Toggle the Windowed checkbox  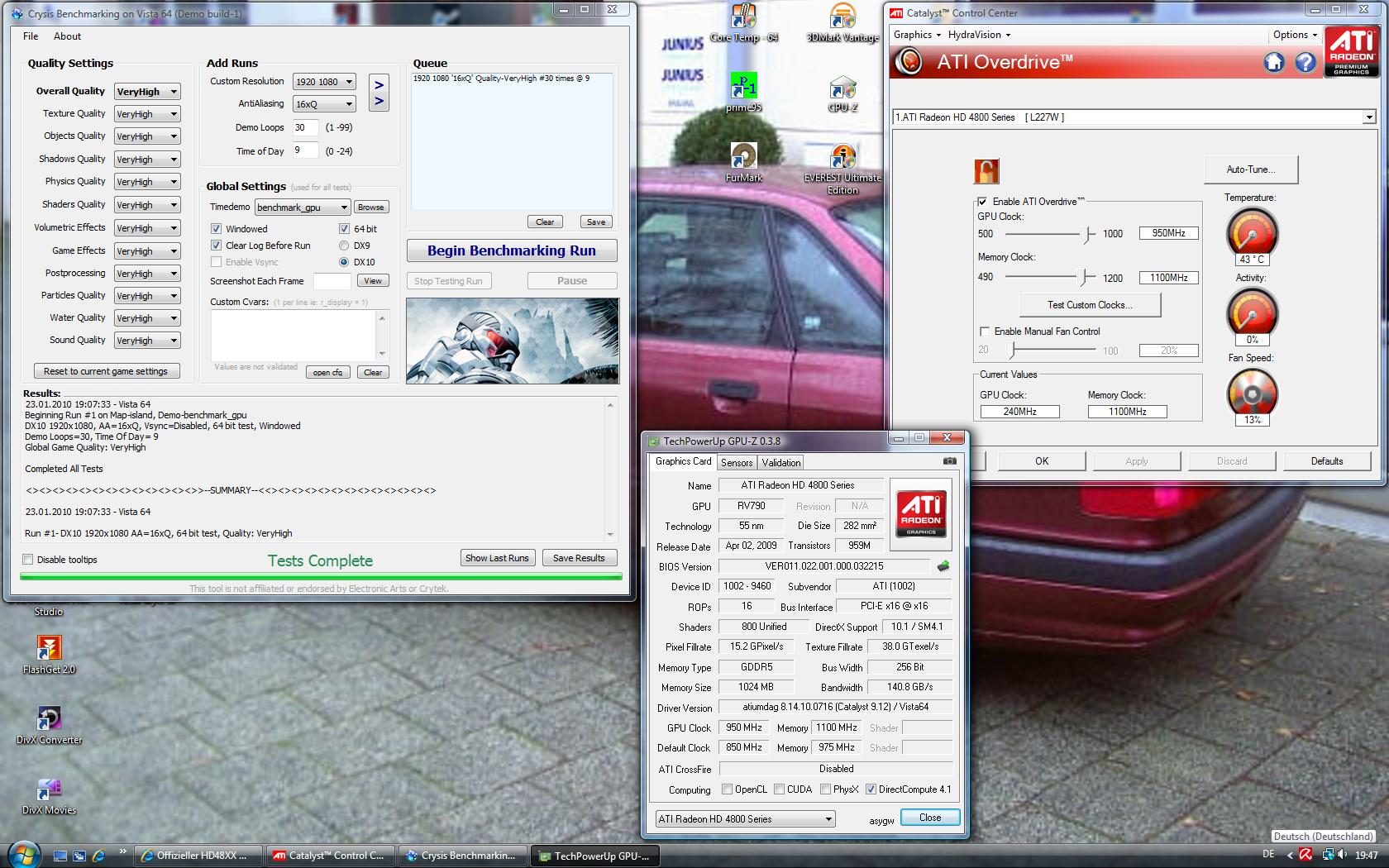coord(216,229)
